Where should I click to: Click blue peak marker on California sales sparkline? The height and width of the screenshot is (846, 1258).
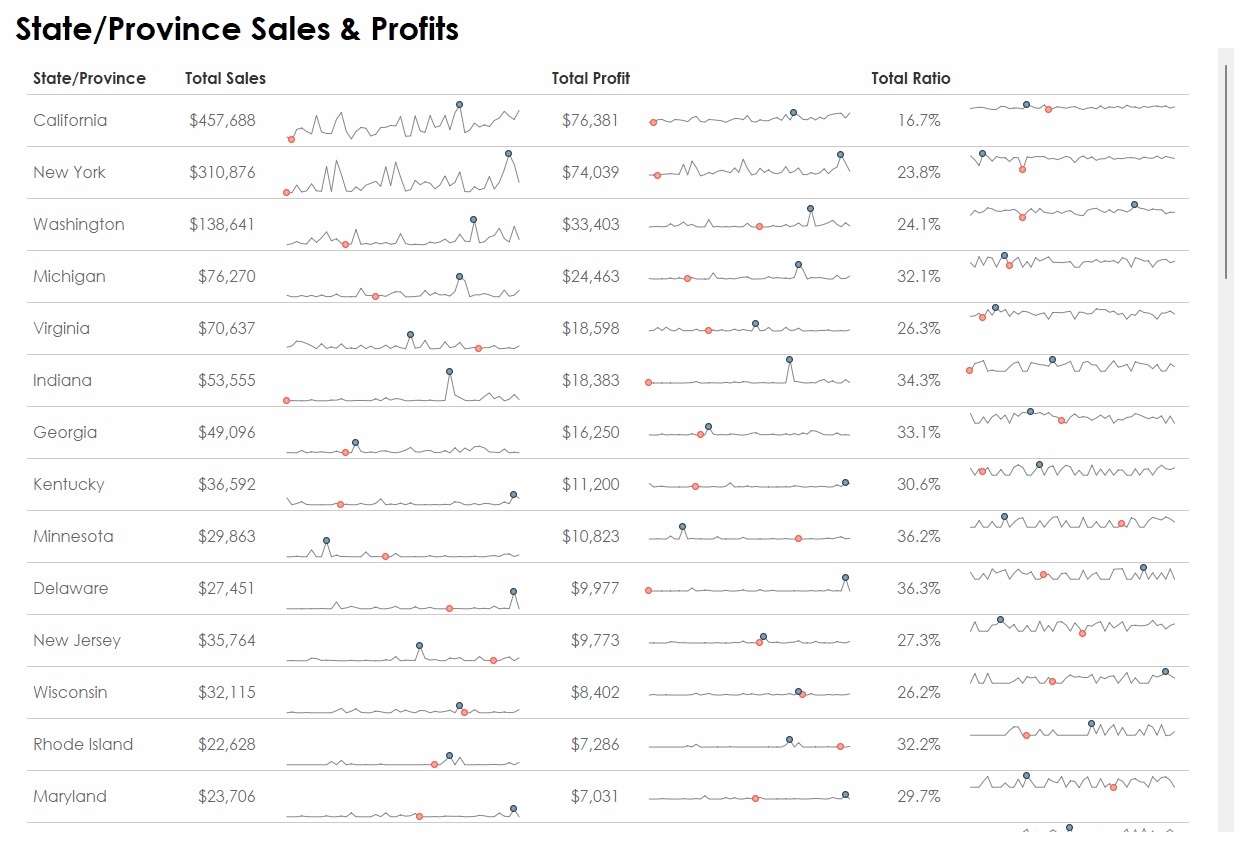[x=459, y=104]
